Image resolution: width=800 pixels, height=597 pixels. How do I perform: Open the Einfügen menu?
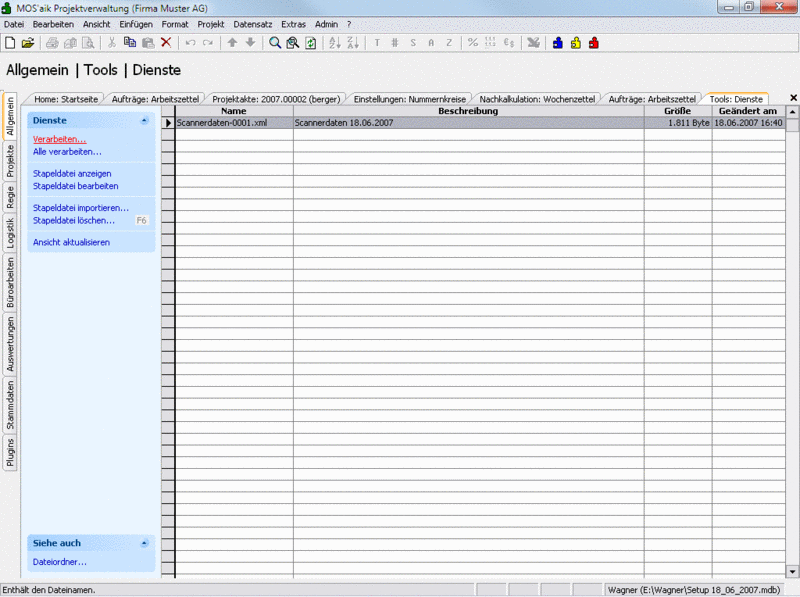(136, 24)
